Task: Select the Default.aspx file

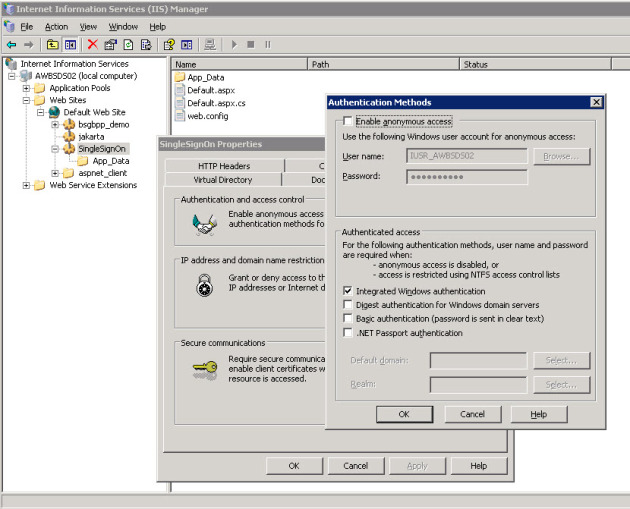Action: [x=205, y=90]
